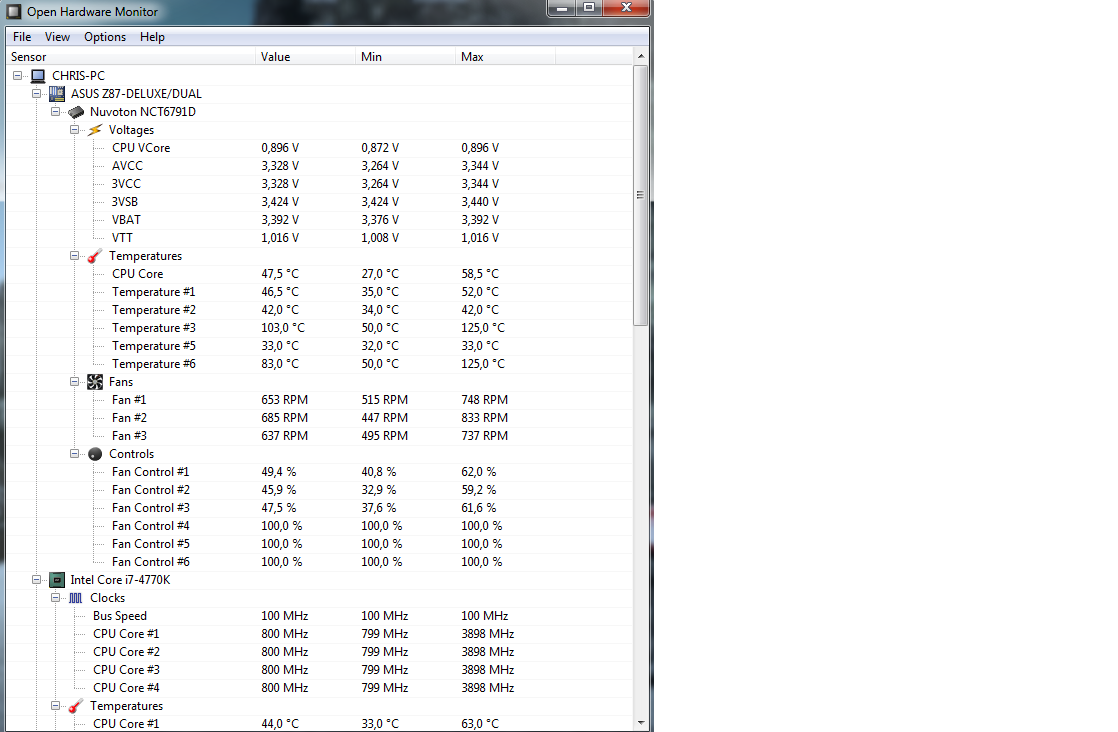Click the Nuvoton NCT6791D chip icon

tap(76, 112)
